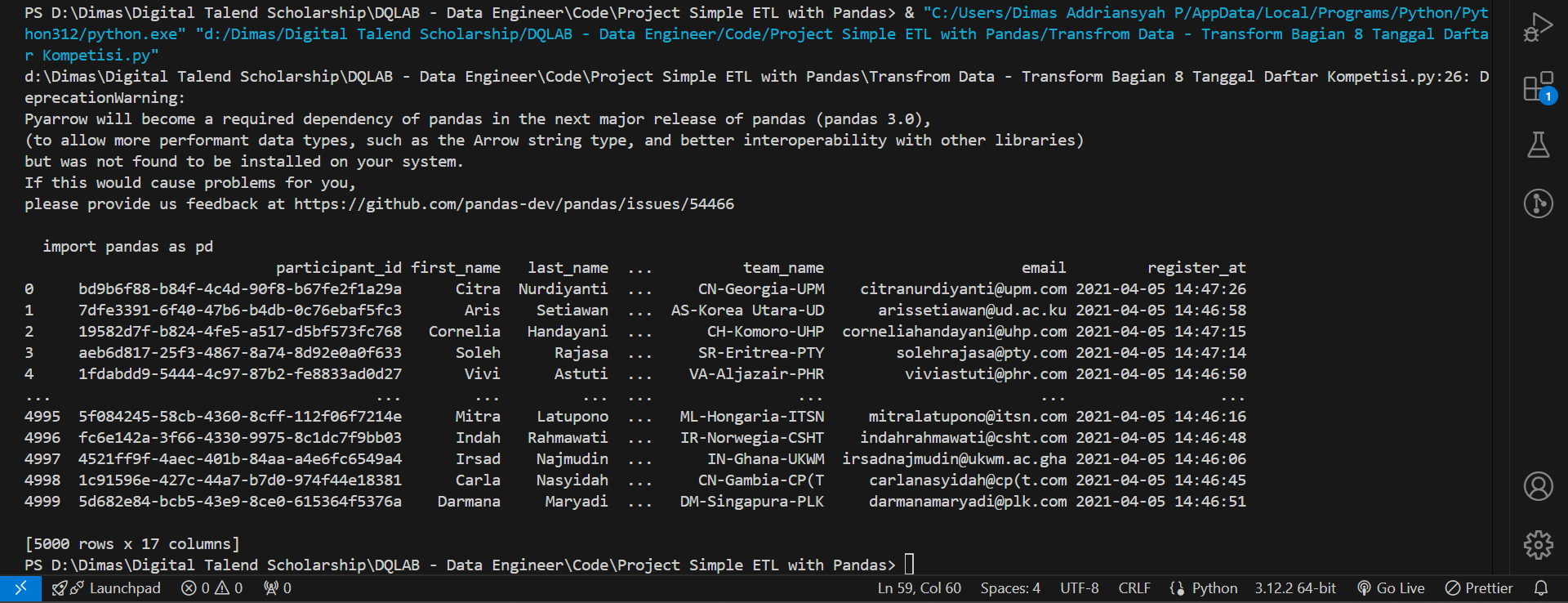Open the Accounts profile icon

click(1538, 486)
